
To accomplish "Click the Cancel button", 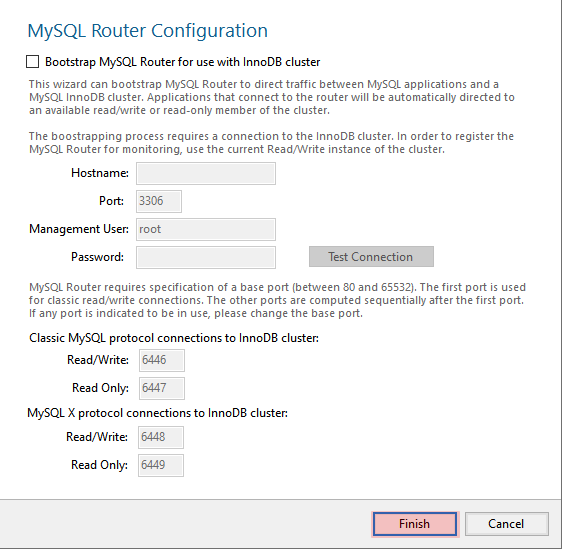I will point(507,524).
